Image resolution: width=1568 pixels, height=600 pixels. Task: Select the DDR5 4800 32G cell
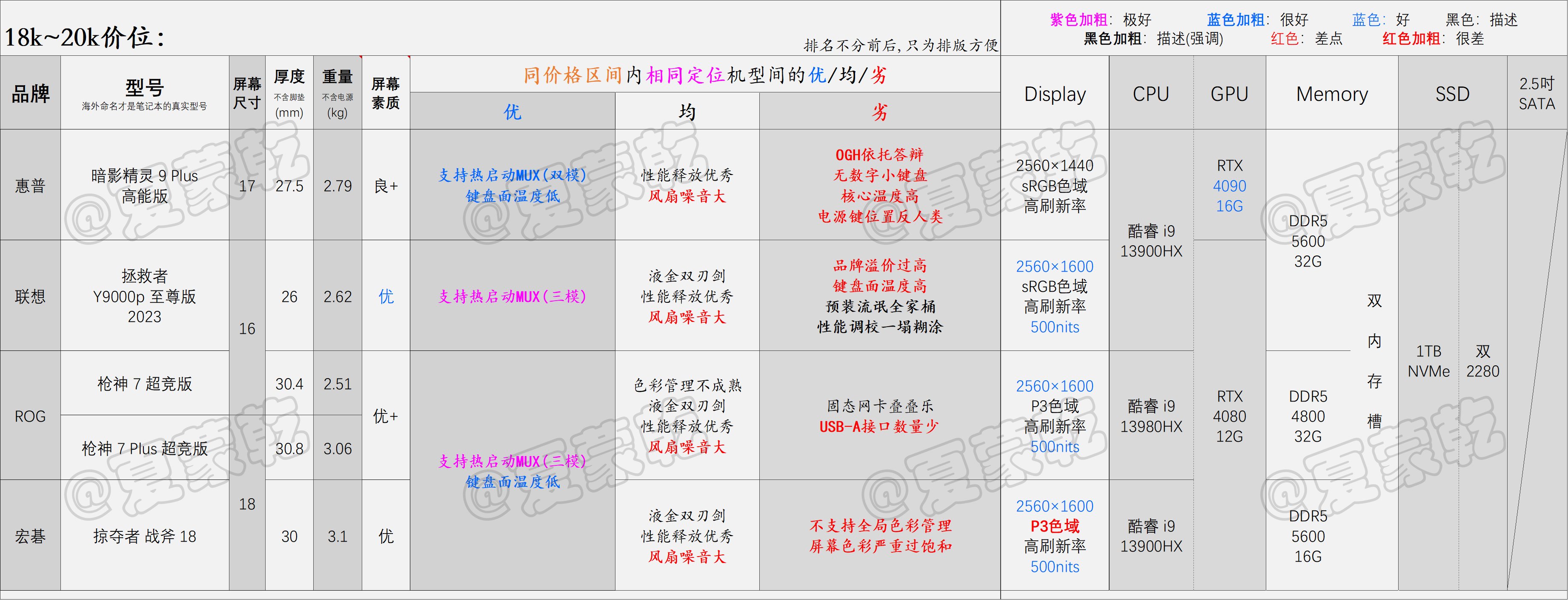tap(1308, 416)
